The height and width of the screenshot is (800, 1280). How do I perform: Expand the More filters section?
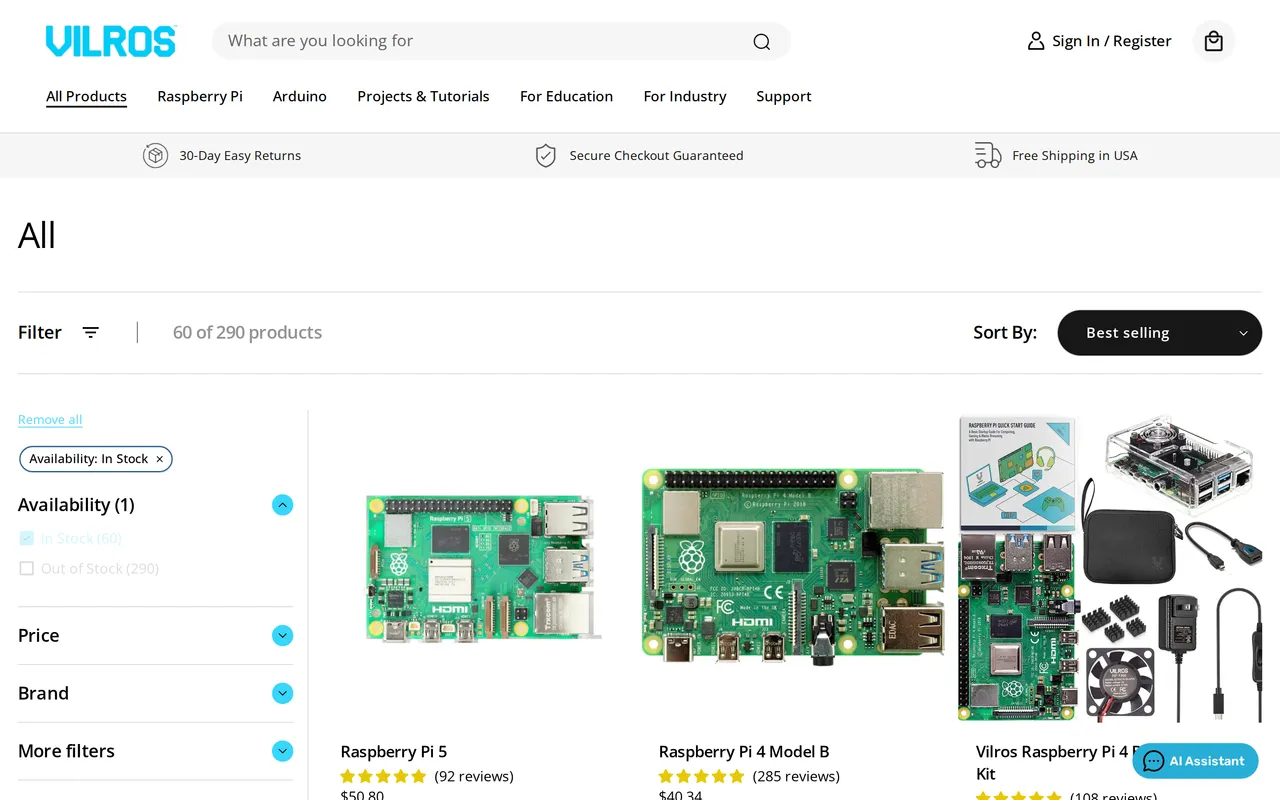point(283,751)
